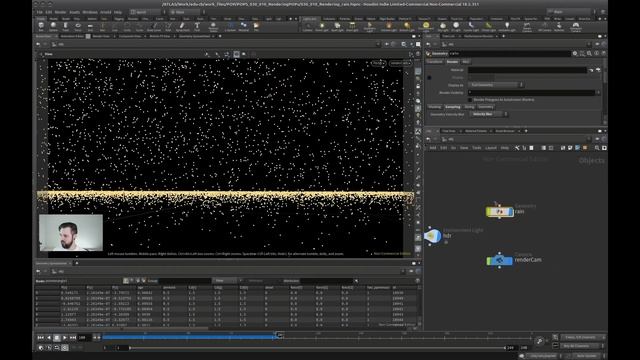
Task: Open the Render menu
Action: pos(60,12)
